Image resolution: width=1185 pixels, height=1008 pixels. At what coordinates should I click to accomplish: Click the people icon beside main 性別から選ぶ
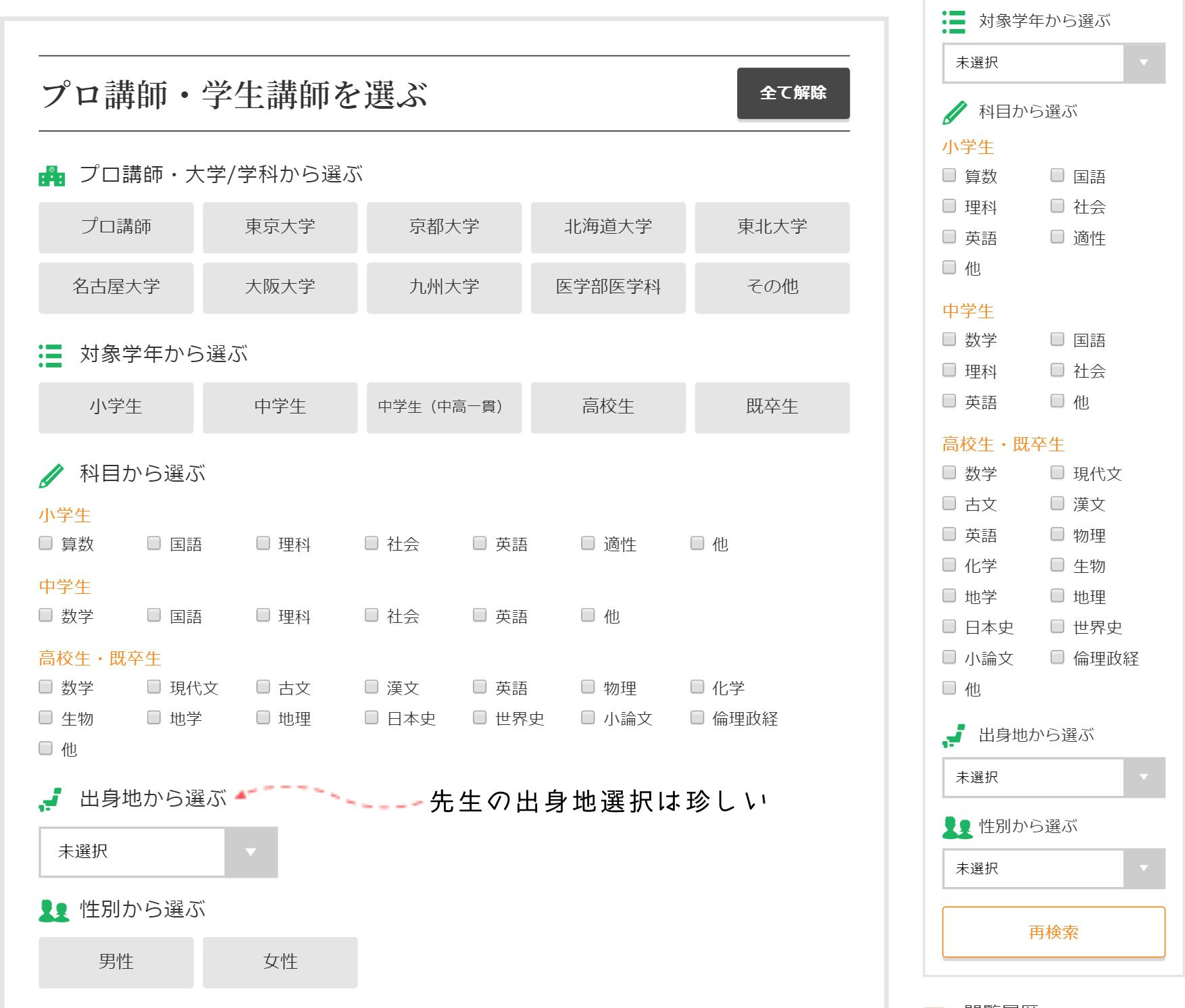click(x=54, y=911)
